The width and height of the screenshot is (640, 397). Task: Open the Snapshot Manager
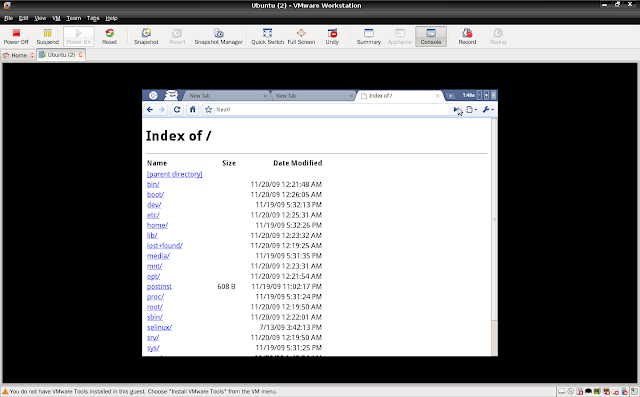click(218, 36)
